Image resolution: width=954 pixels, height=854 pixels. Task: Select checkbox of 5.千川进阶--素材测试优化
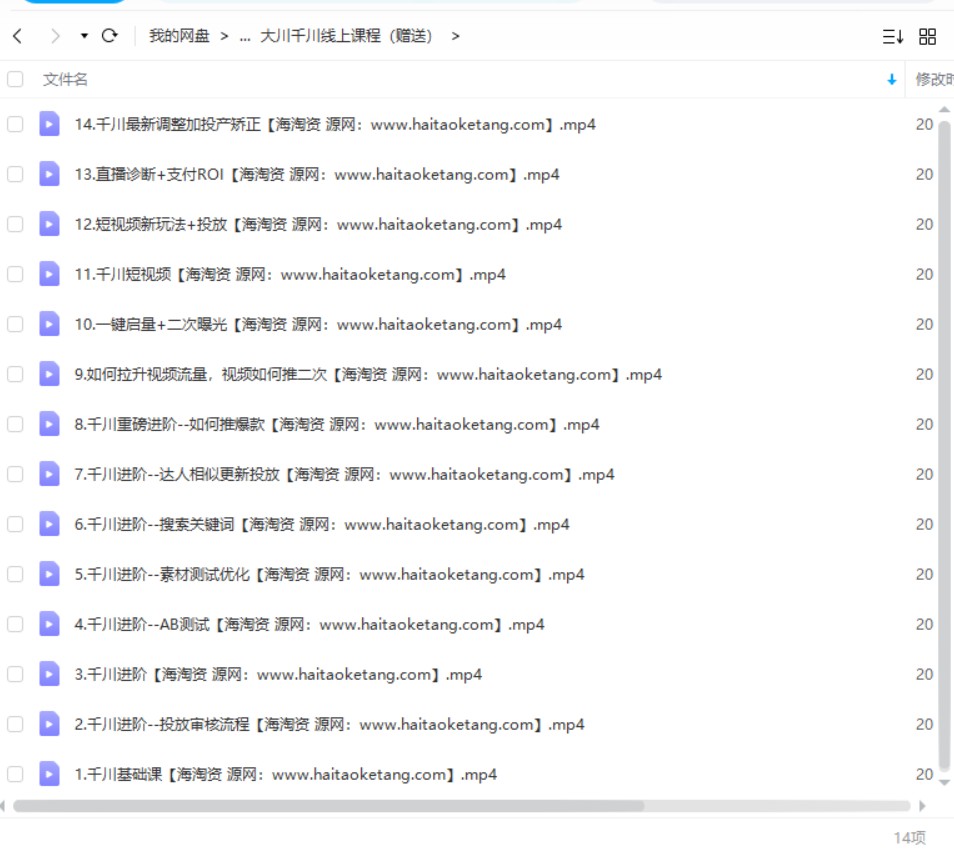15,574
